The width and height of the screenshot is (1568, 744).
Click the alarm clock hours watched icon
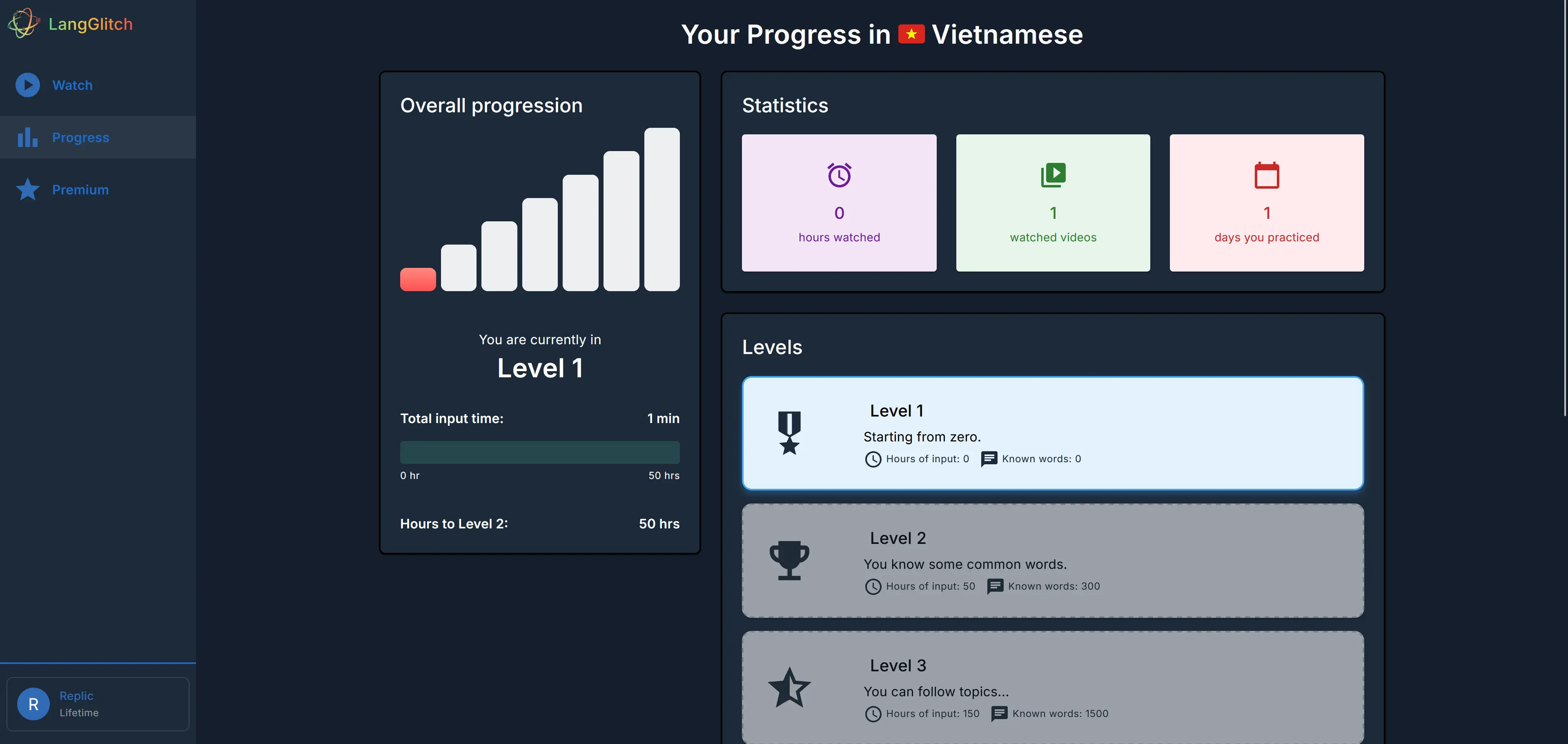839,175
